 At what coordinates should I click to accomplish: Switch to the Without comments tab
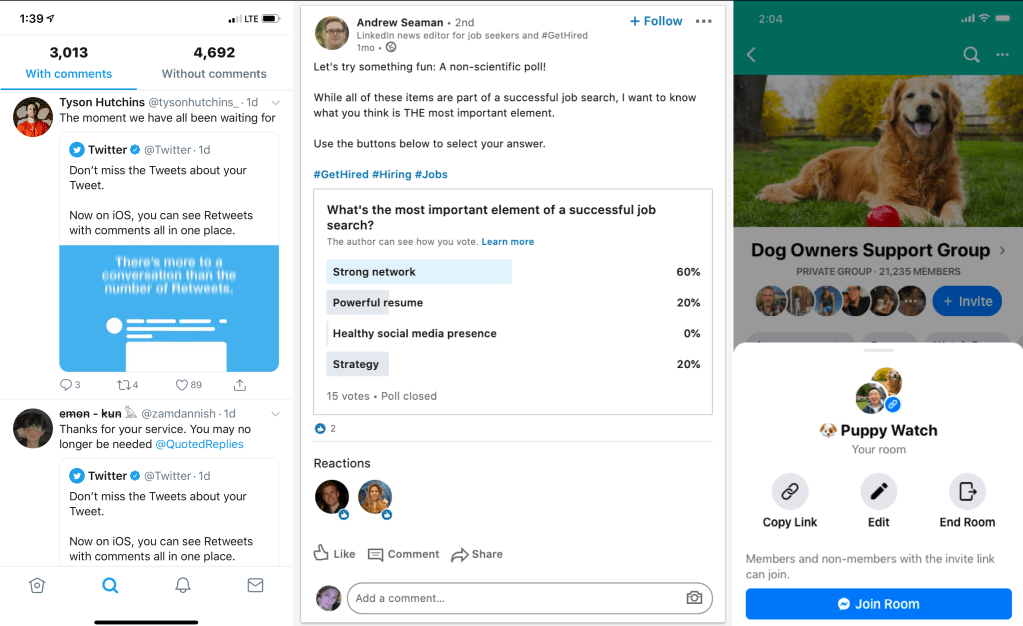tap(214, 73)
